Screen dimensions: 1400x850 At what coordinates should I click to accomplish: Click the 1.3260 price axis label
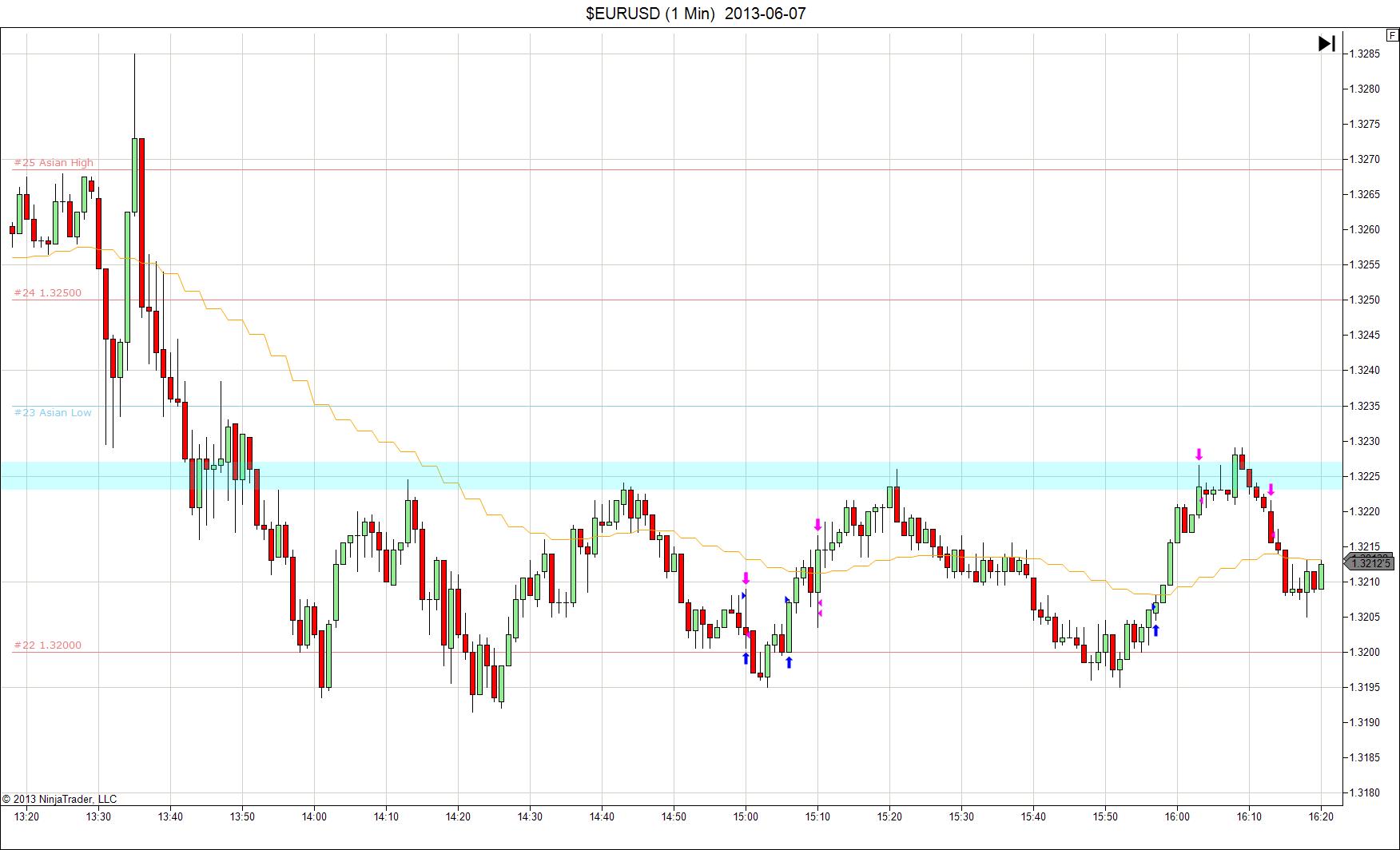[1364, 230]
